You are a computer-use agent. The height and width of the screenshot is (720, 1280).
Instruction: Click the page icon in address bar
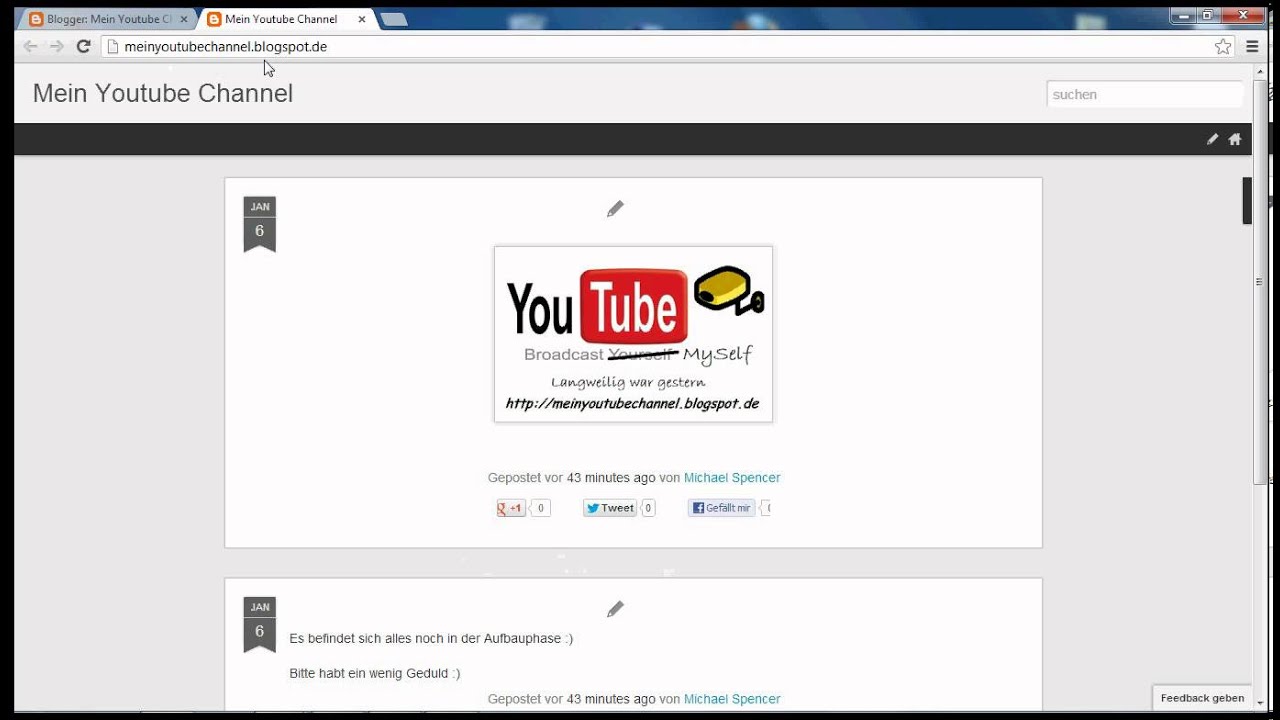click(113, 46)
